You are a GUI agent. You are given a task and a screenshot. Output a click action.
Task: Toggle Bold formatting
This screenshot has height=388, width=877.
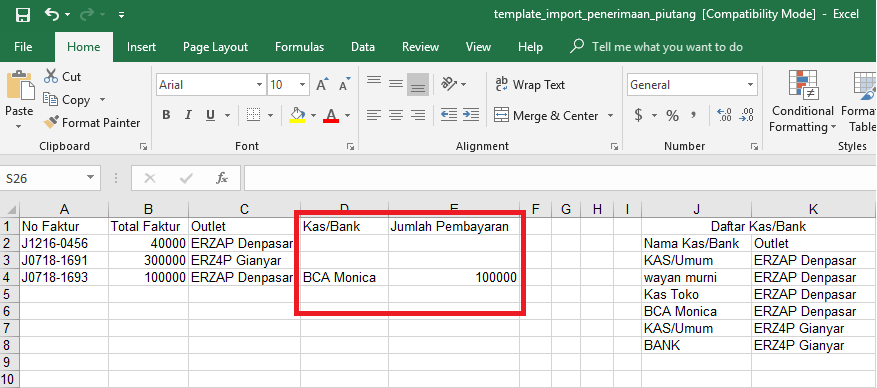166,115
